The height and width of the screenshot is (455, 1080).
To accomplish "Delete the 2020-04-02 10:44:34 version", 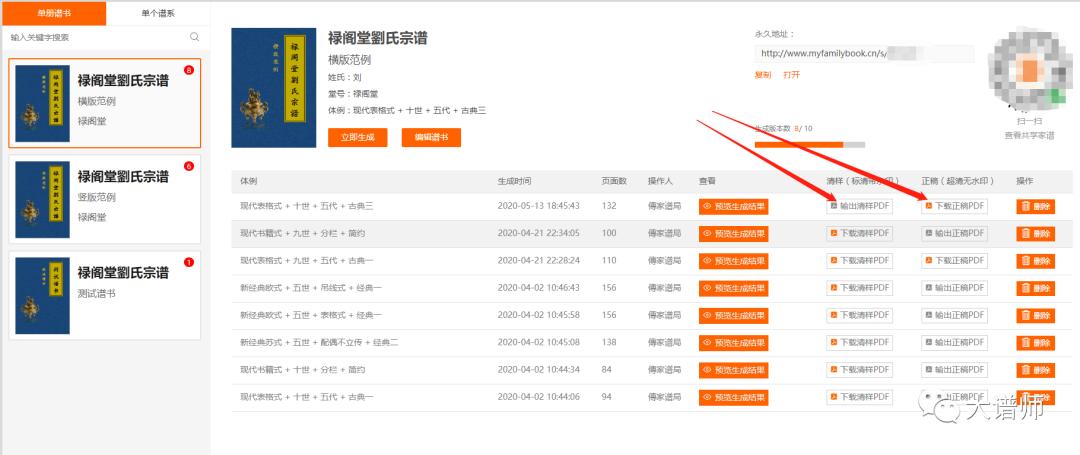I will (x=1035, y=370).
